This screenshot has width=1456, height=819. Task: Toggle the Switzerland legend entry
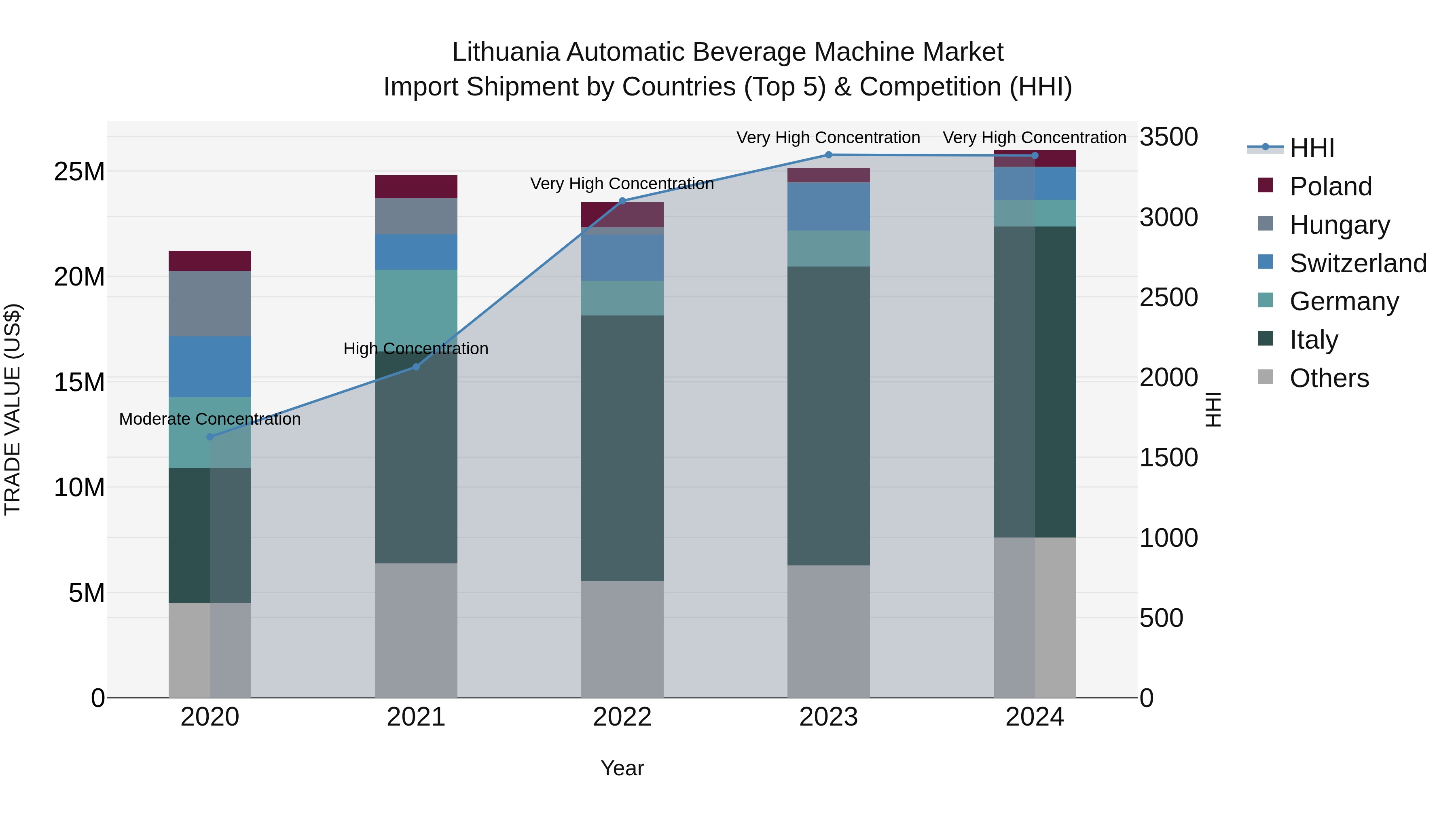coord(1342,263)
